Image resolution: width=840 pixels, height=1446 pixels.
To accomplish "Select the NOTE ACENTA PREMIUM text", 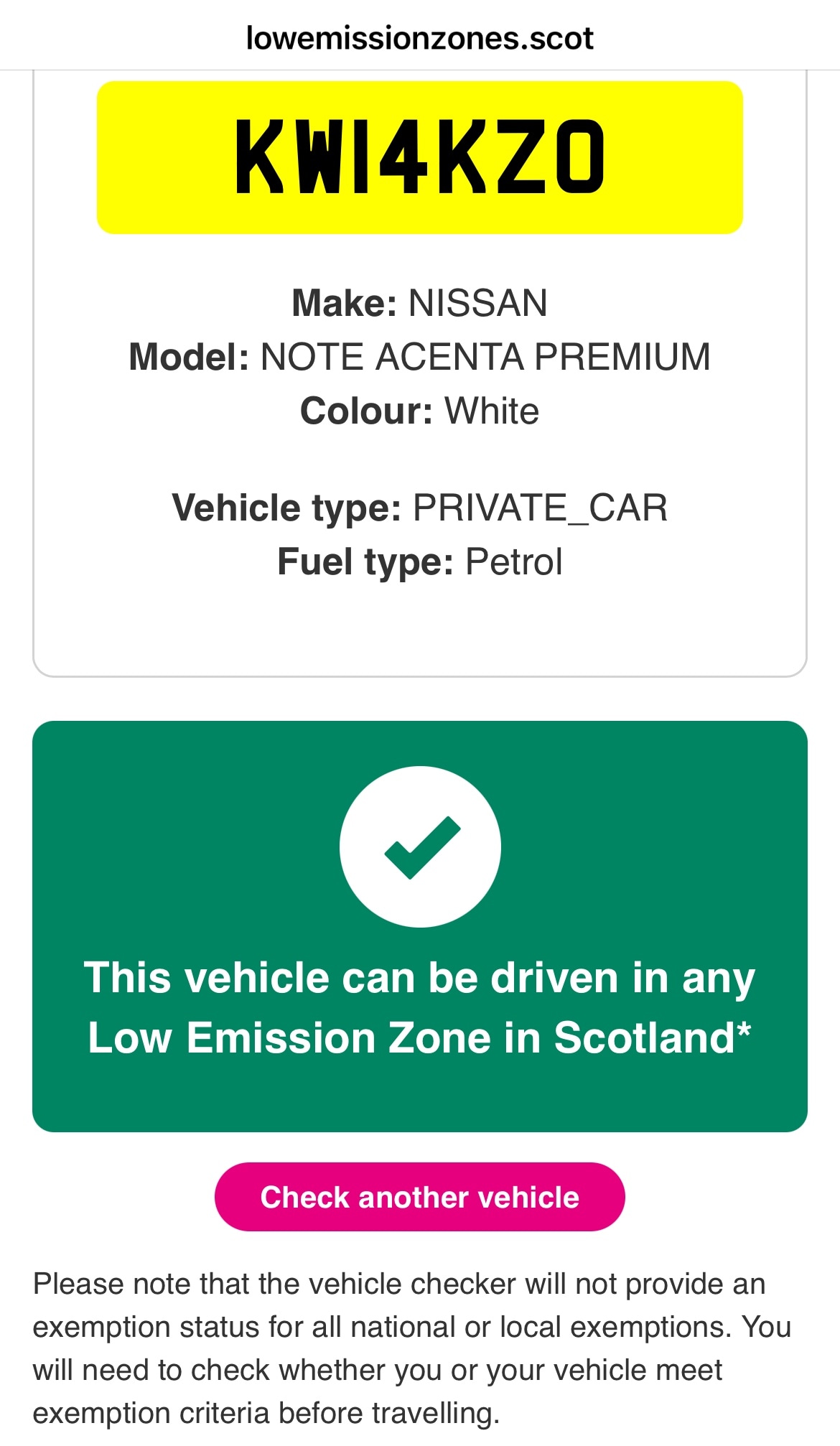I will (x=485, y=357).
